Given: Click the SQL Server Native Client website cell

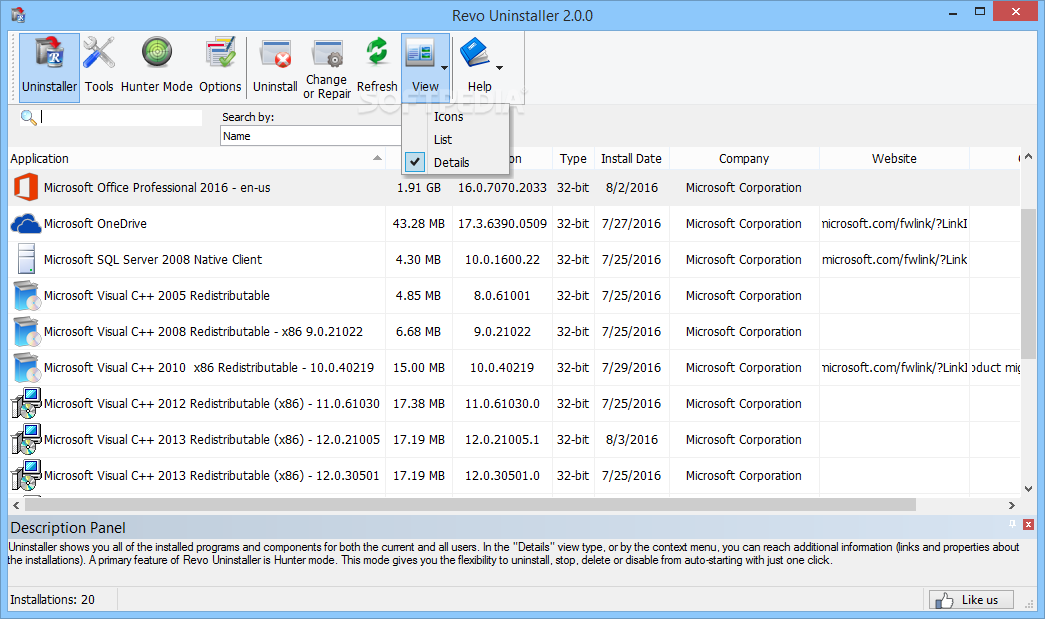Looking at the screenshot, I should [894, 259].
